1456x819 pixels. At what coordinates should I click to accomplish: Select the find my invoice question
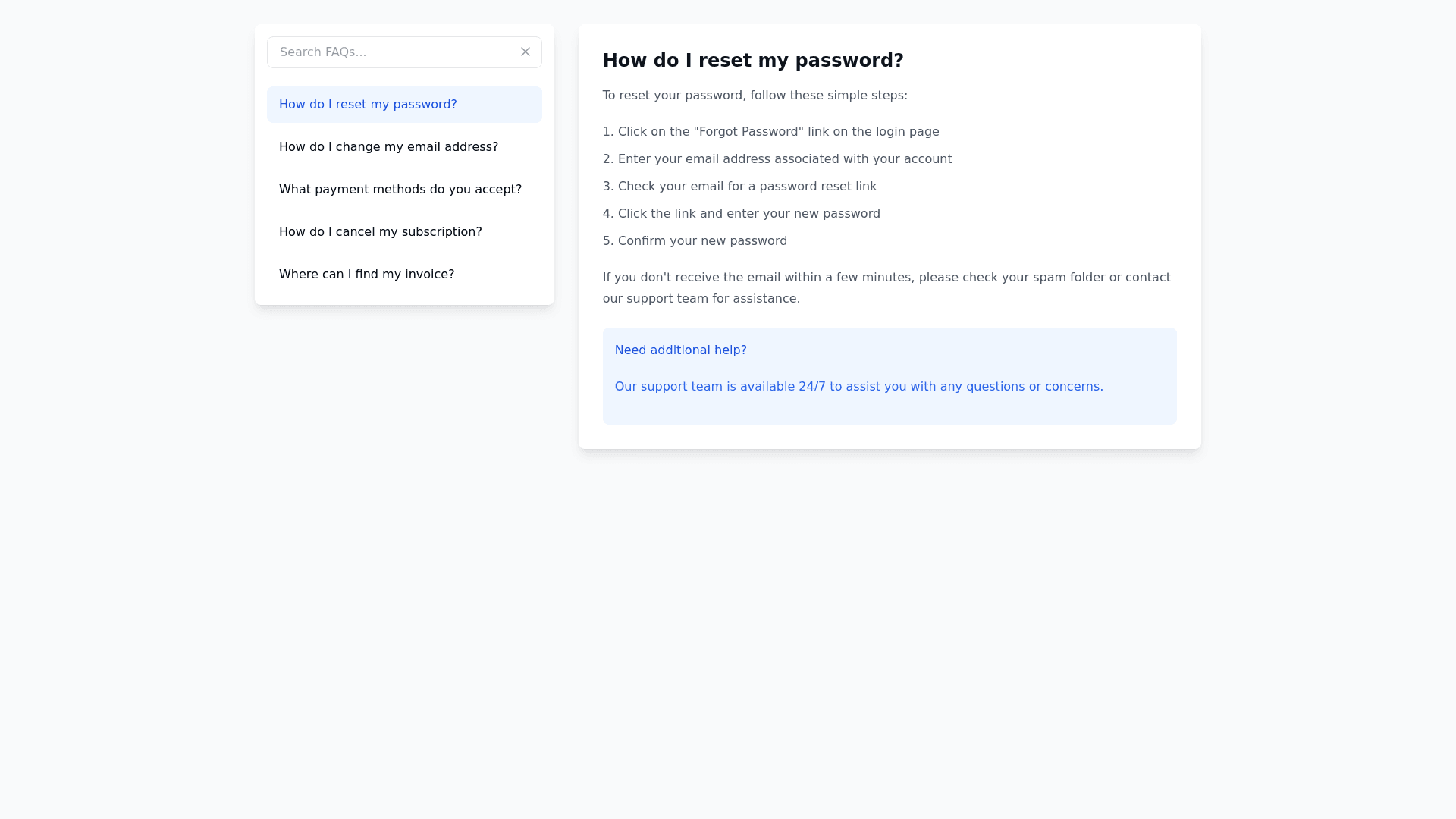point(366,275)
